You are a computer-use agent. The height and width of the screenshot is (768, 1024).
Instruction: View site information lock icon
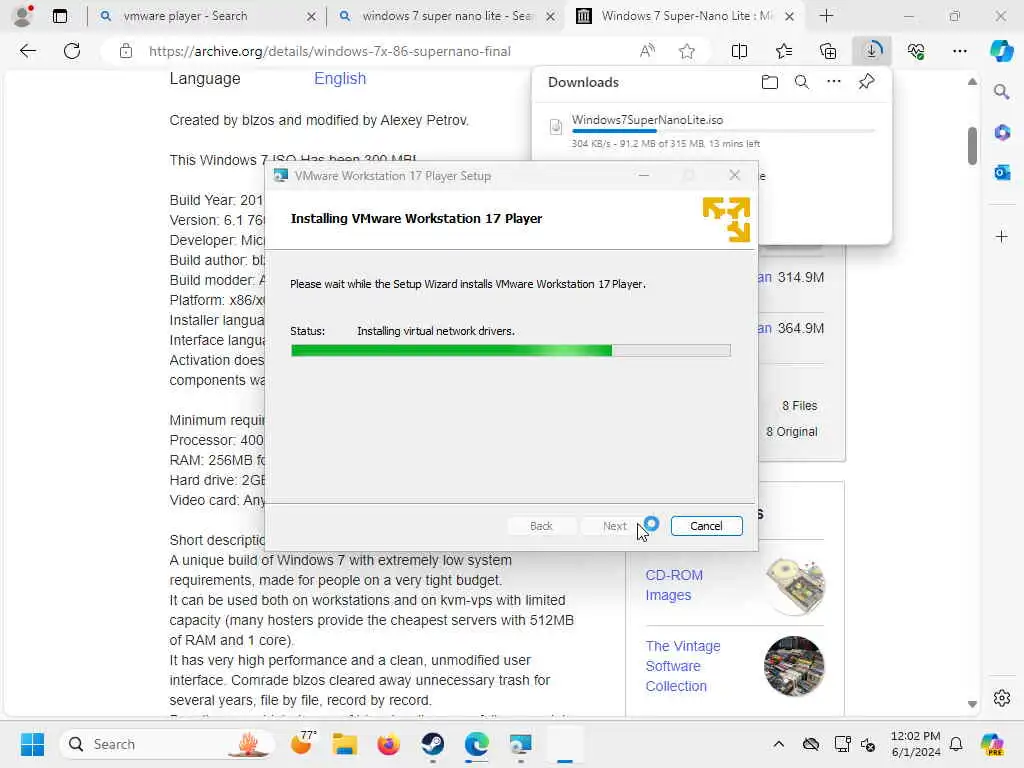[126, 51]
